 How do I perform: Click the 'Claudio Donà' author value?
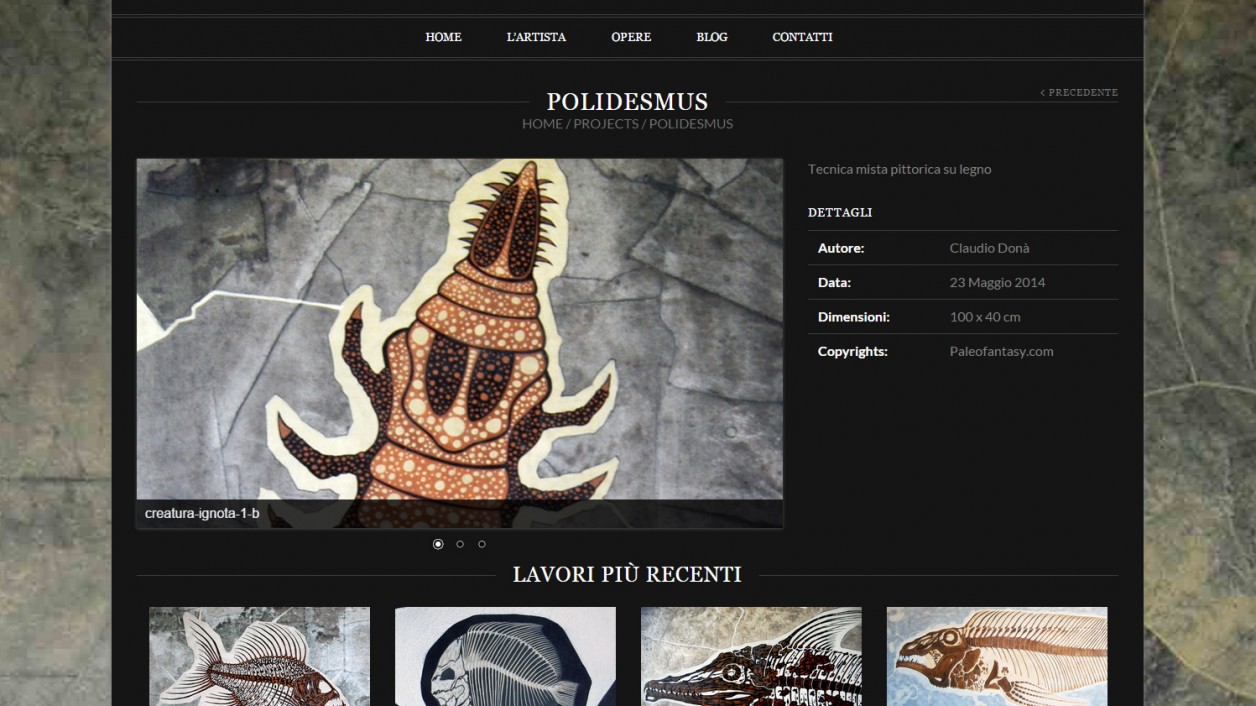[989, 248]
